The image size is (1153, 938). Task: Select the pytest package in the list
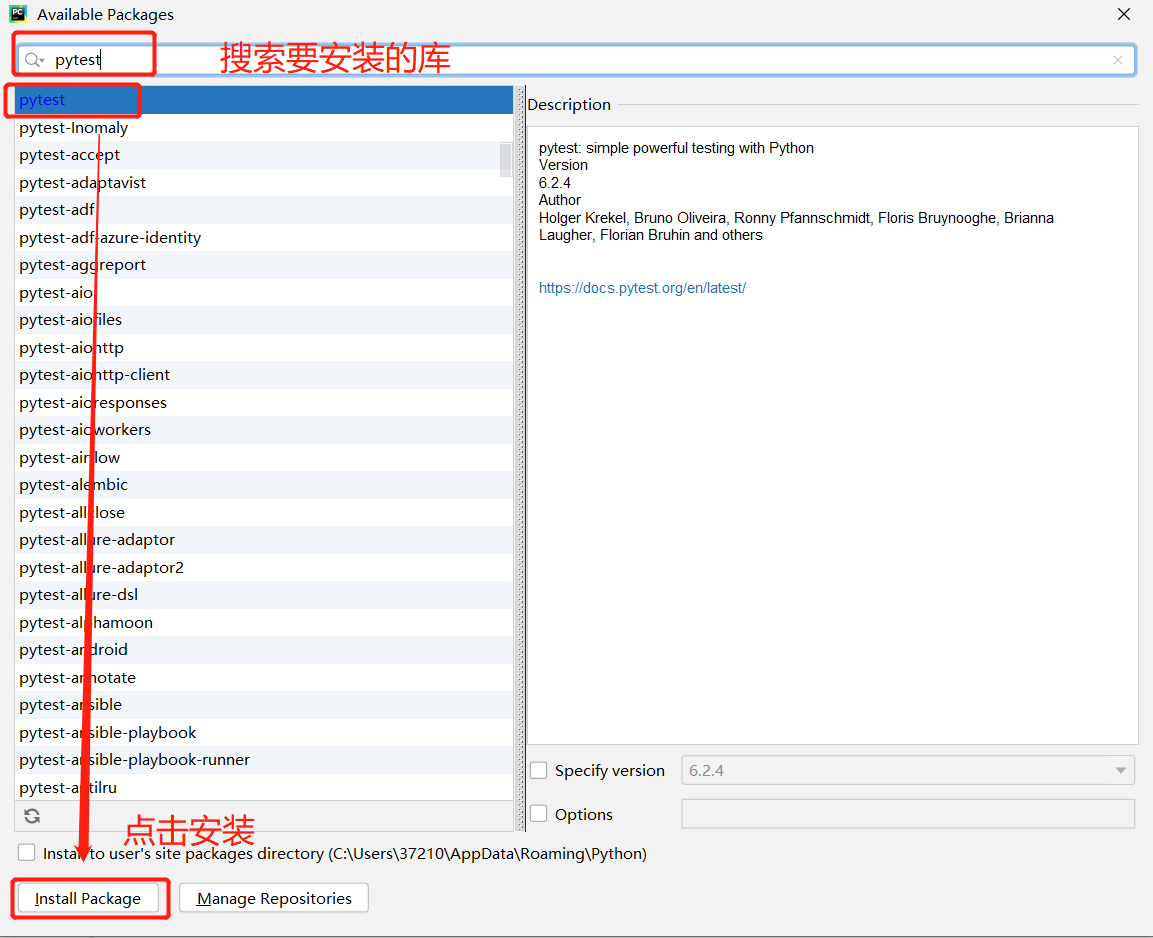(263, 100)
